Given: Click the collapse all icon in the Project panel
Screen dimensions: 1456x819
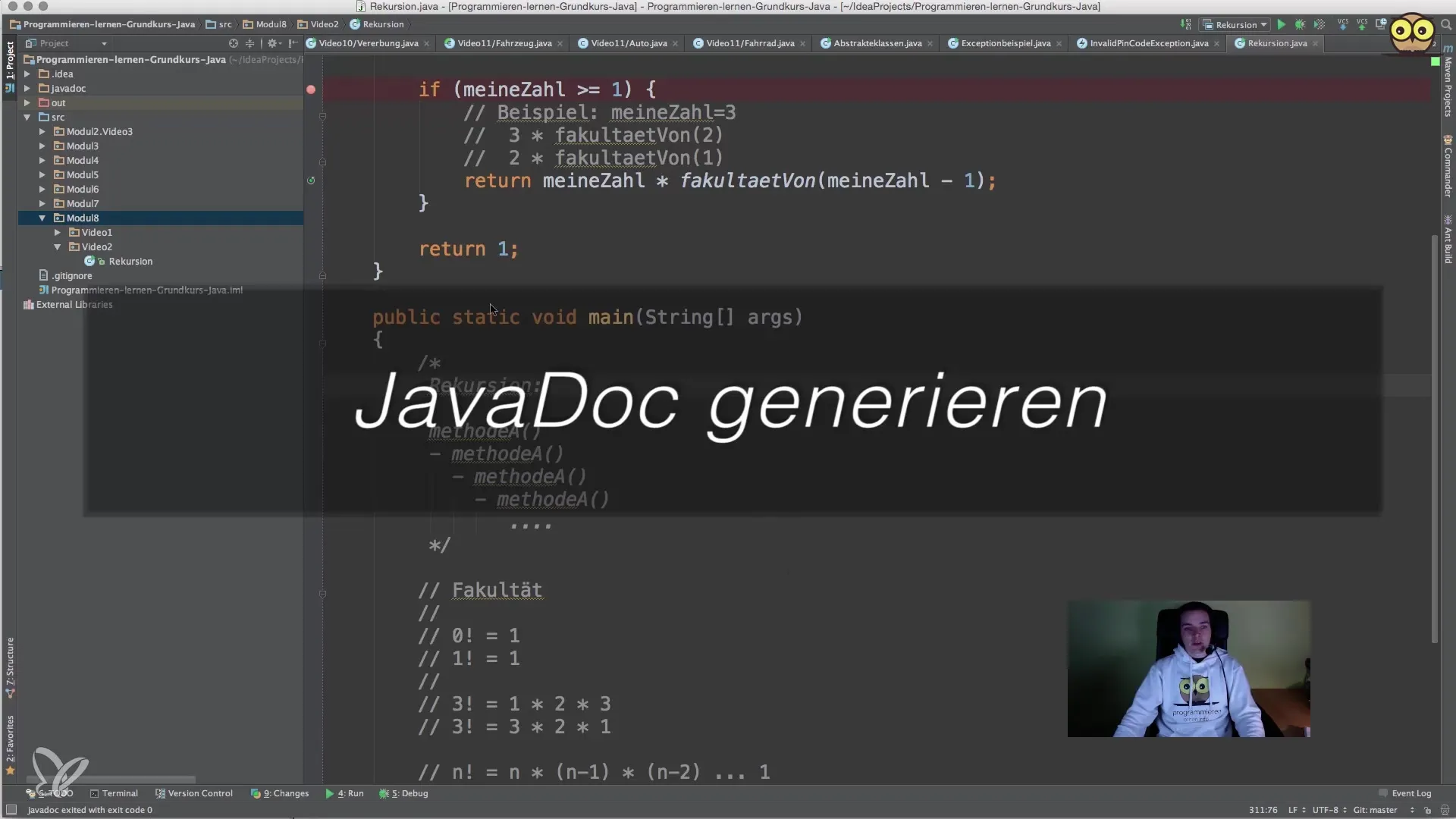Looking at the screenshot, I should point(250,43).
